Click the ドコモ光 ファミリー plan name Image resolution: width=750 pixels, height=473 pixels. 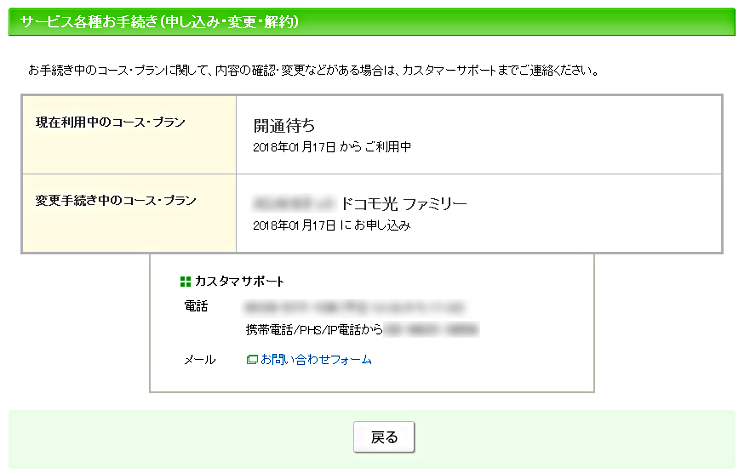403,204
